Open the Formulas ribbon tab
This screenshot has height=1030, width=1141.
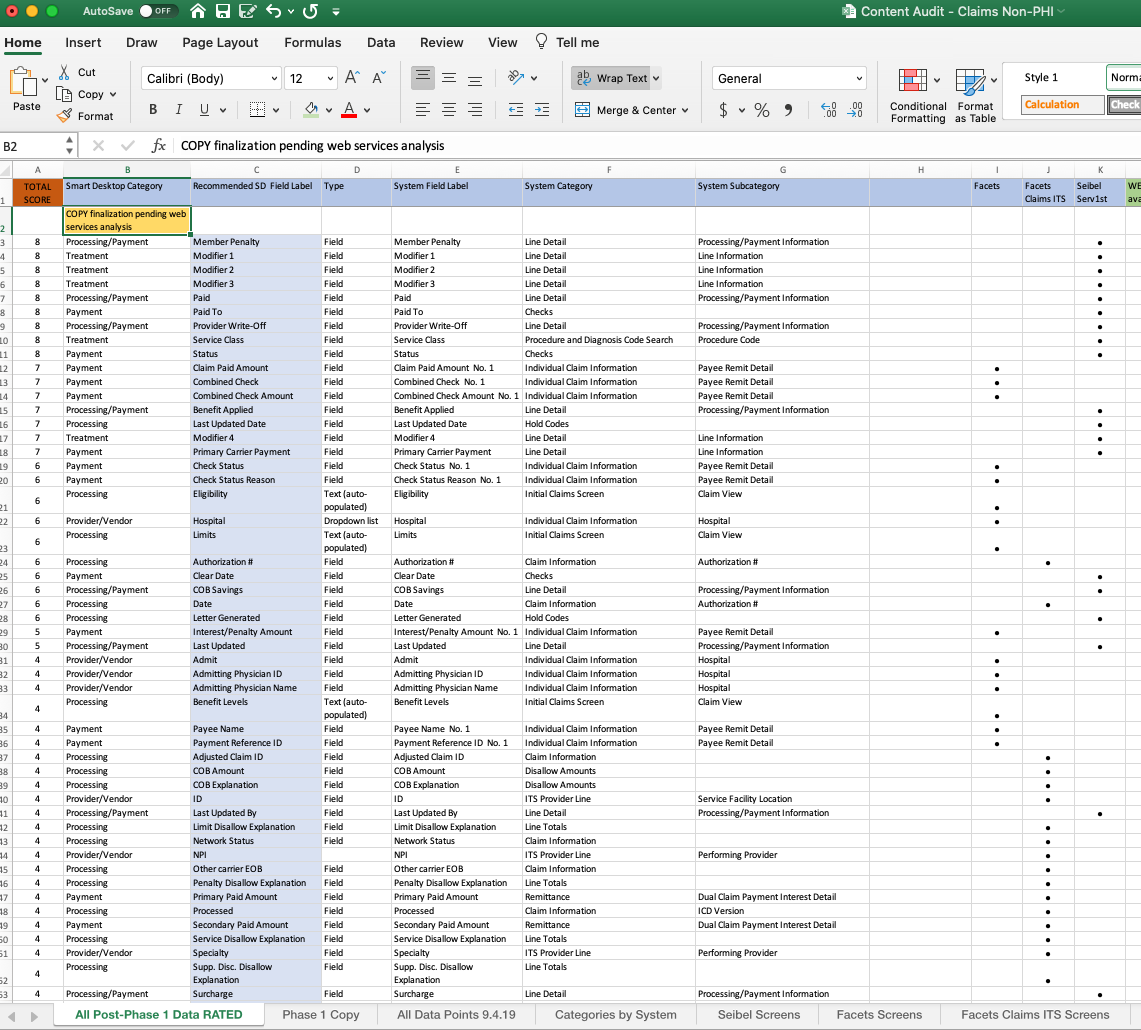pyautogui.click(x=312, y=42)
